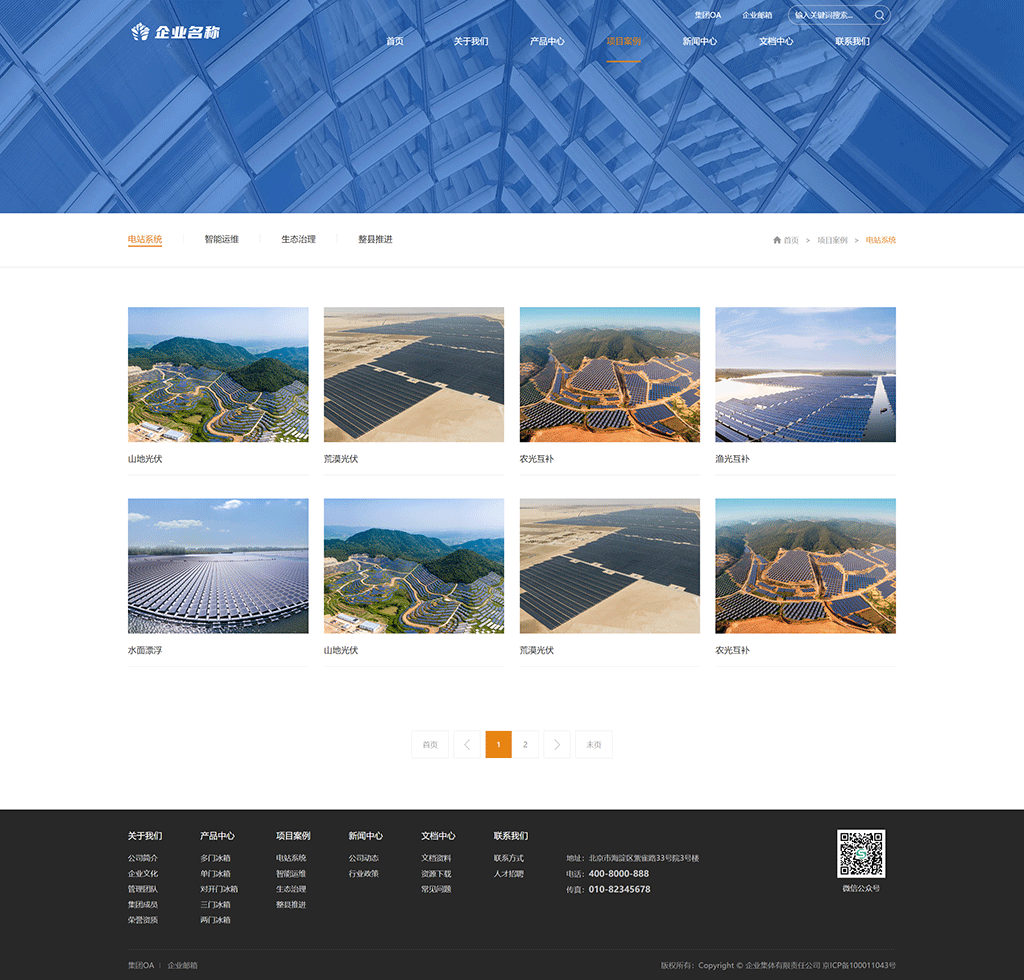This screenshot has height=980, width=1024.
Task: Click the 末页 last page button
Action: click(x=593, y=744)
